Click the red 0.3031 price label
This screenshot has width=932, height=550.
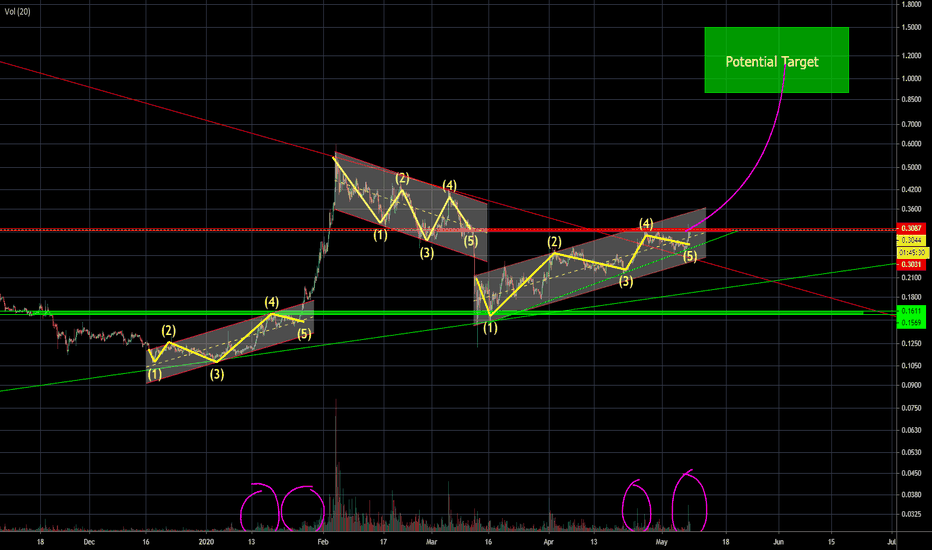tap(911, 265)
